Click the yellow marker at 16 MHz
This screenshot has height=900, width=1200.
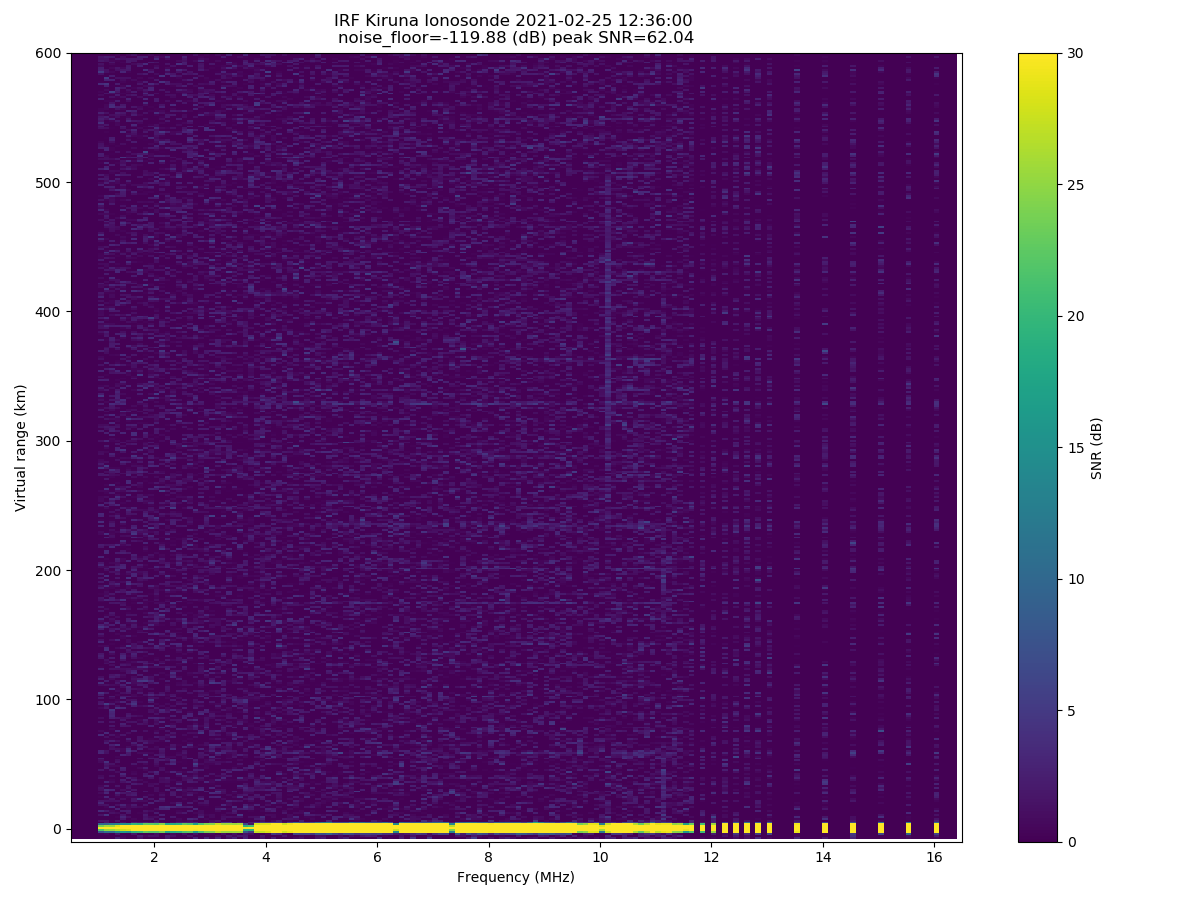[x=936, y=828]
